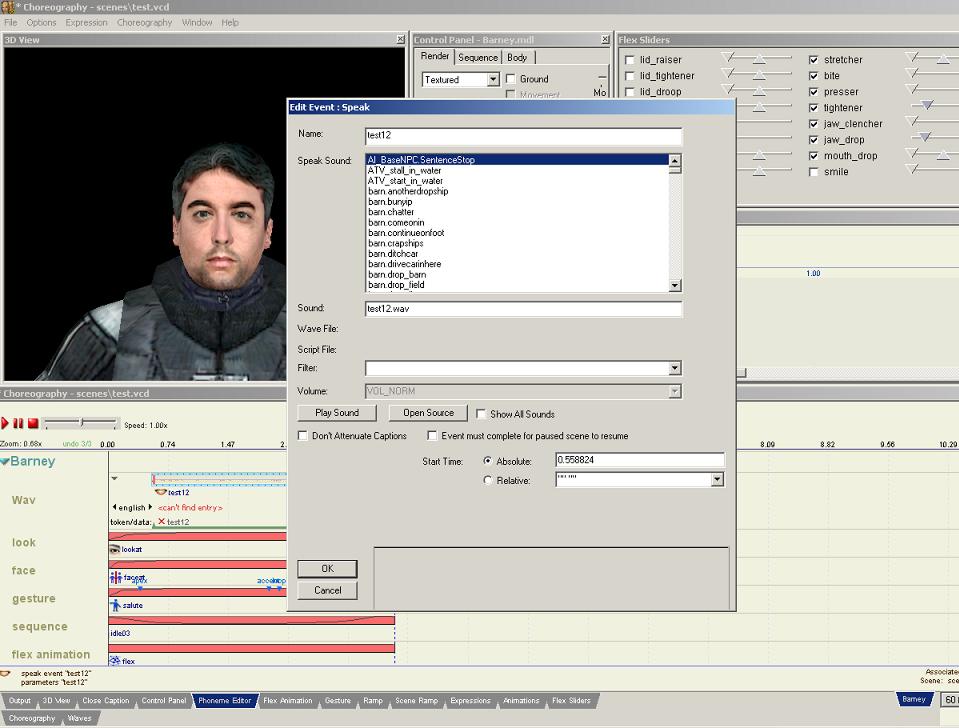Check Event must complete for paused scene
Image resolution: width=959 pixels, height=728 pixels.
click(432, 436)
